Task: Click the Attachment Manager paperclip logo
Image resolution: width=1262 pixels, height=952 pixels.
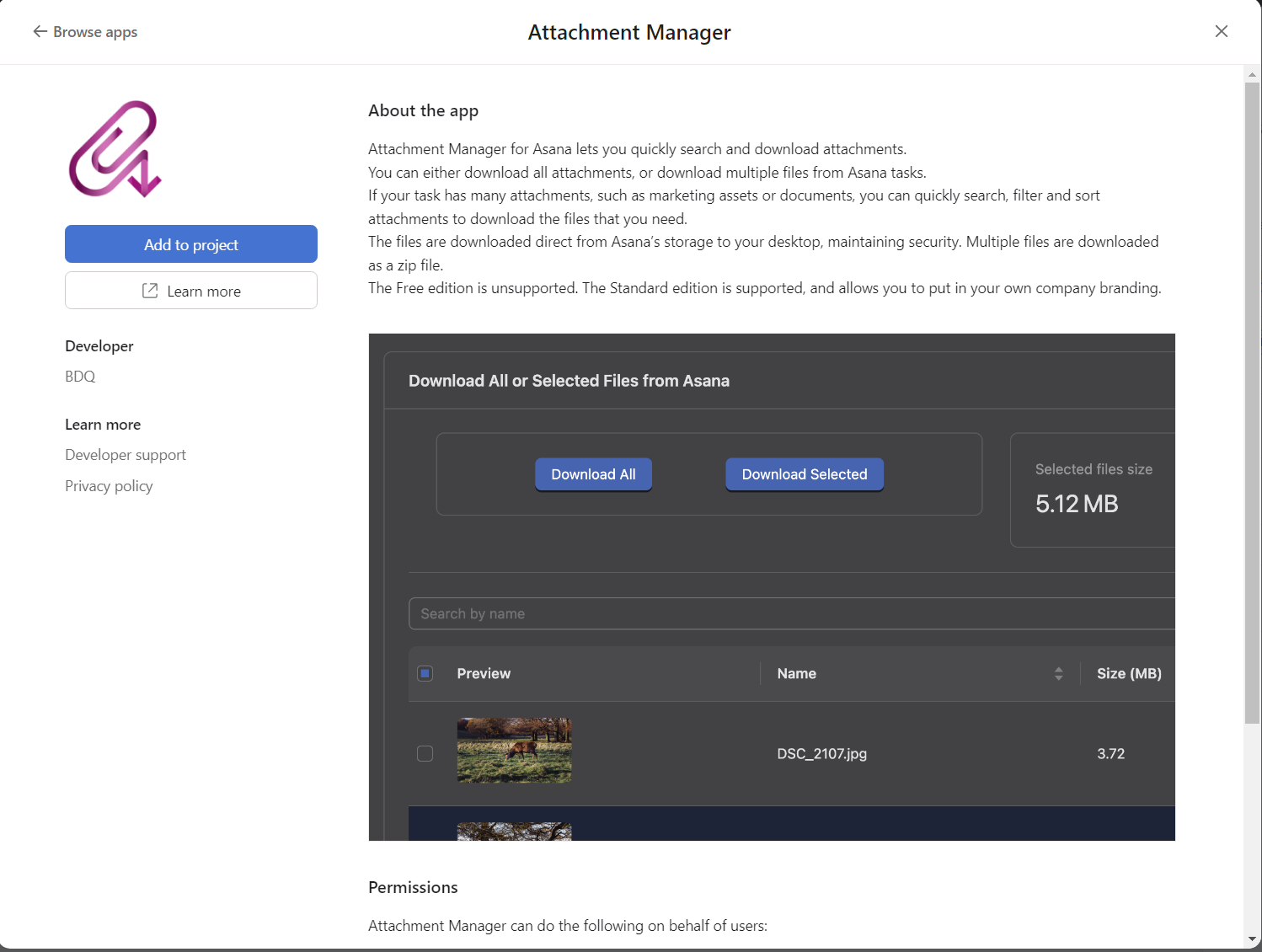Action: pyautogui.click(x=115, y=149)
